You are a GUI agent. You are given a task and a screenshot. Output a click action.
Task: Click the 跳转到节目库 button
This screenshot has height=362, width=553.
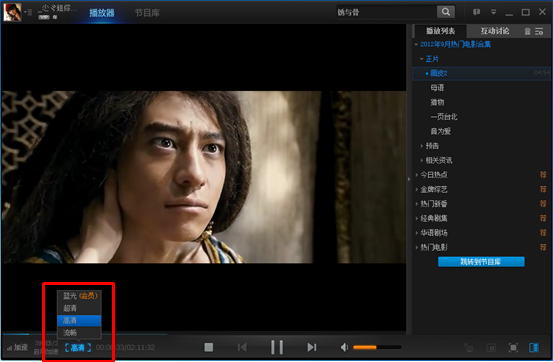click(481, 262)
